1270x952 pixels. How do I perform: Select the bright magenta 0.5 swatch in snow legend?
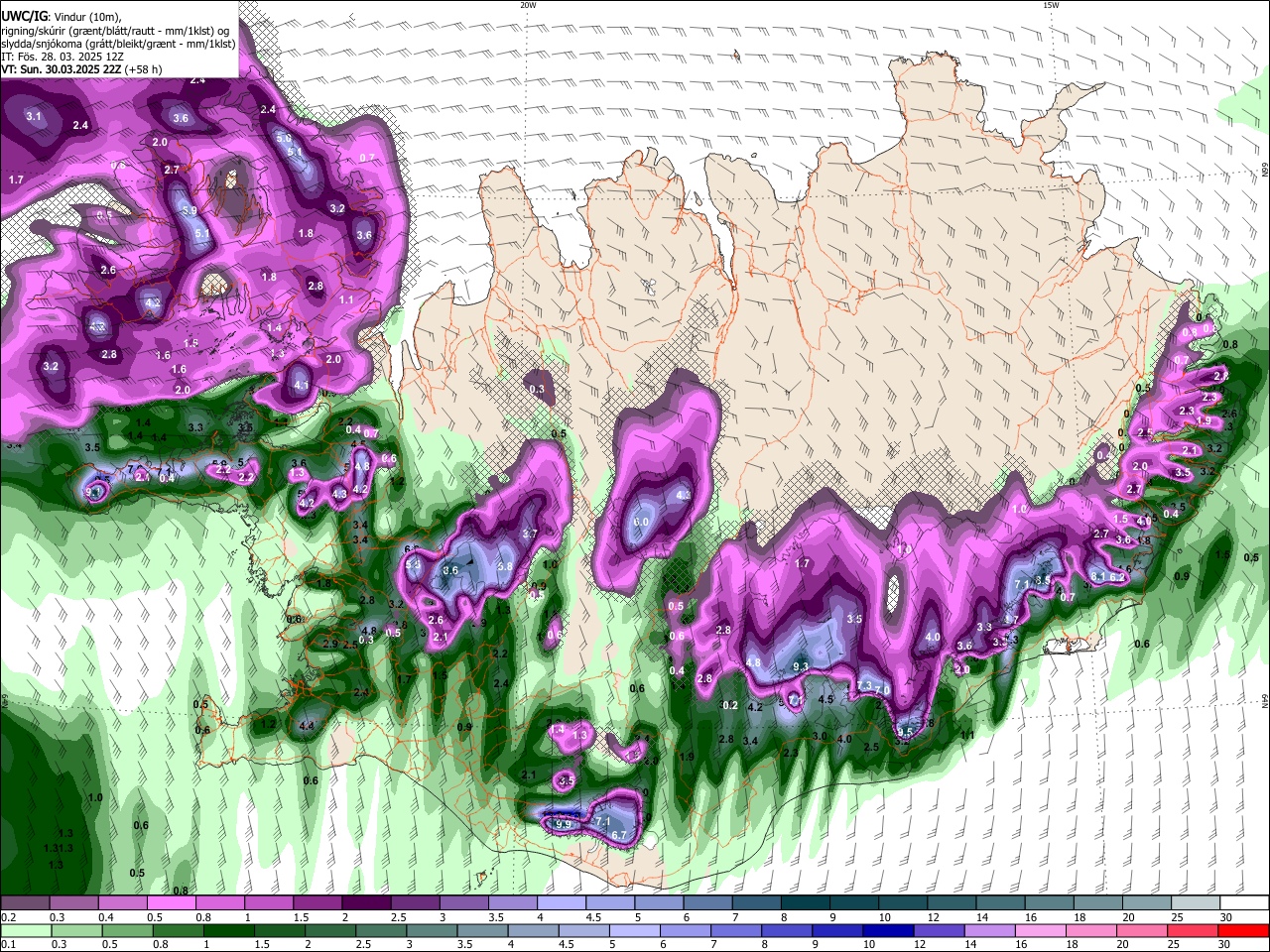[171, 903]
